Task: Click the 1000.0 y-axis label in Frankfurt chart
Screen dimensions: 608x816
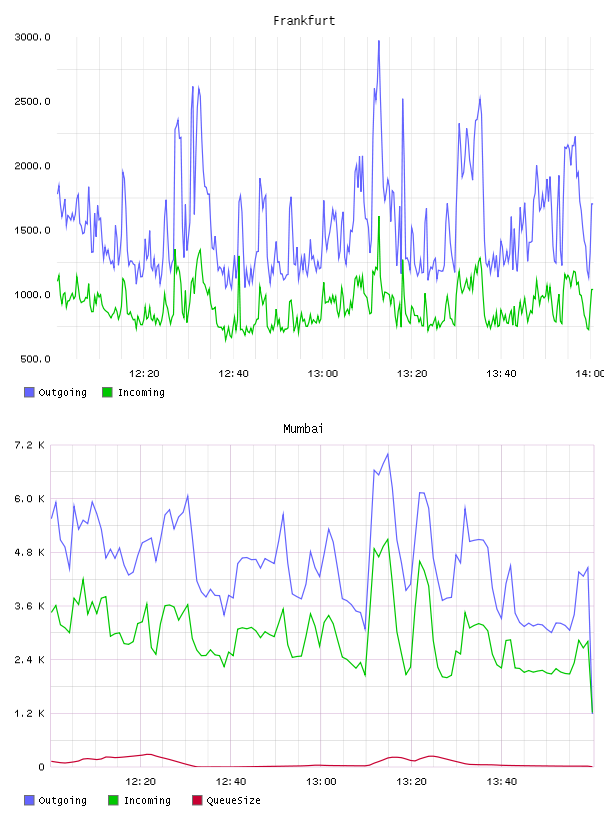Action: [x=32, y=295]
